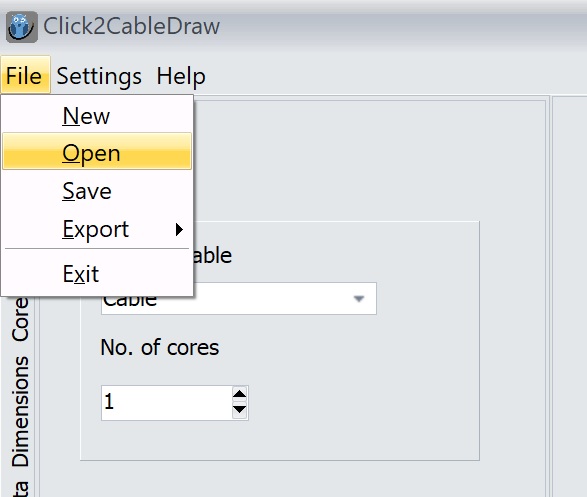Open the Help menu

tap(181, 76)
